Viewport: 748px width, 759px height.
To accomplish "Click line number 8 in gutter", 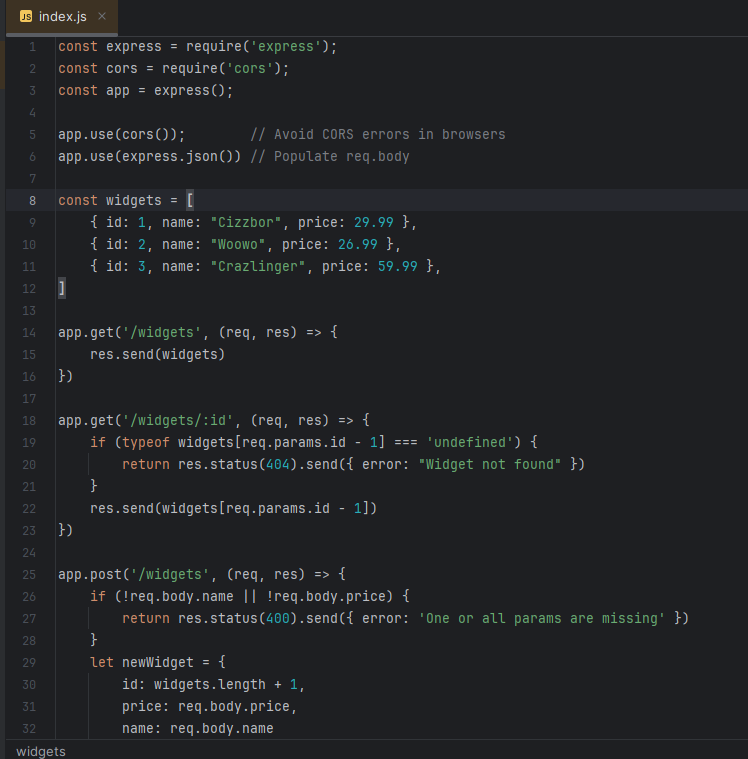I will [x=32, y=200].
